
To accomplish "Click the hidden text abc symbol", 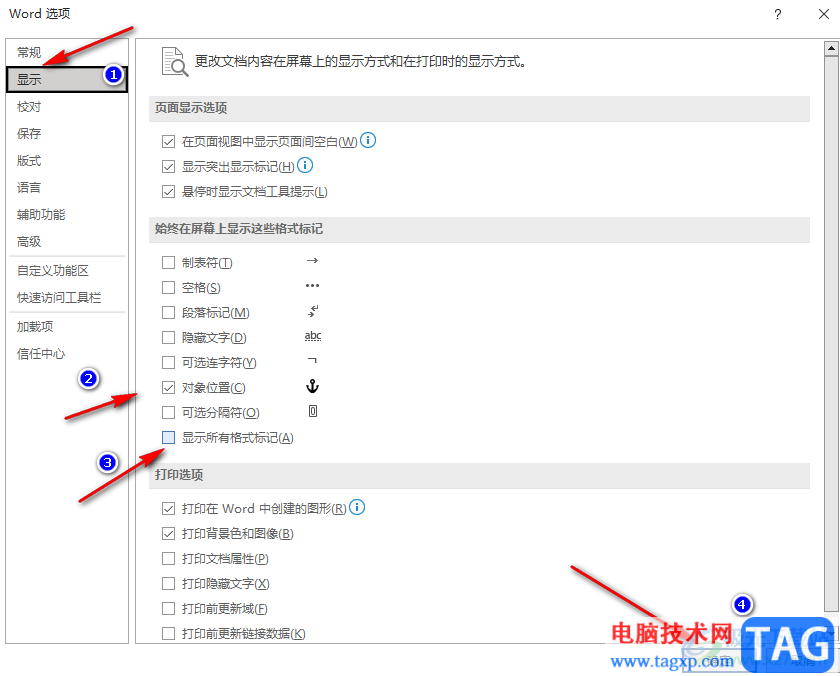I will (313, 336).
